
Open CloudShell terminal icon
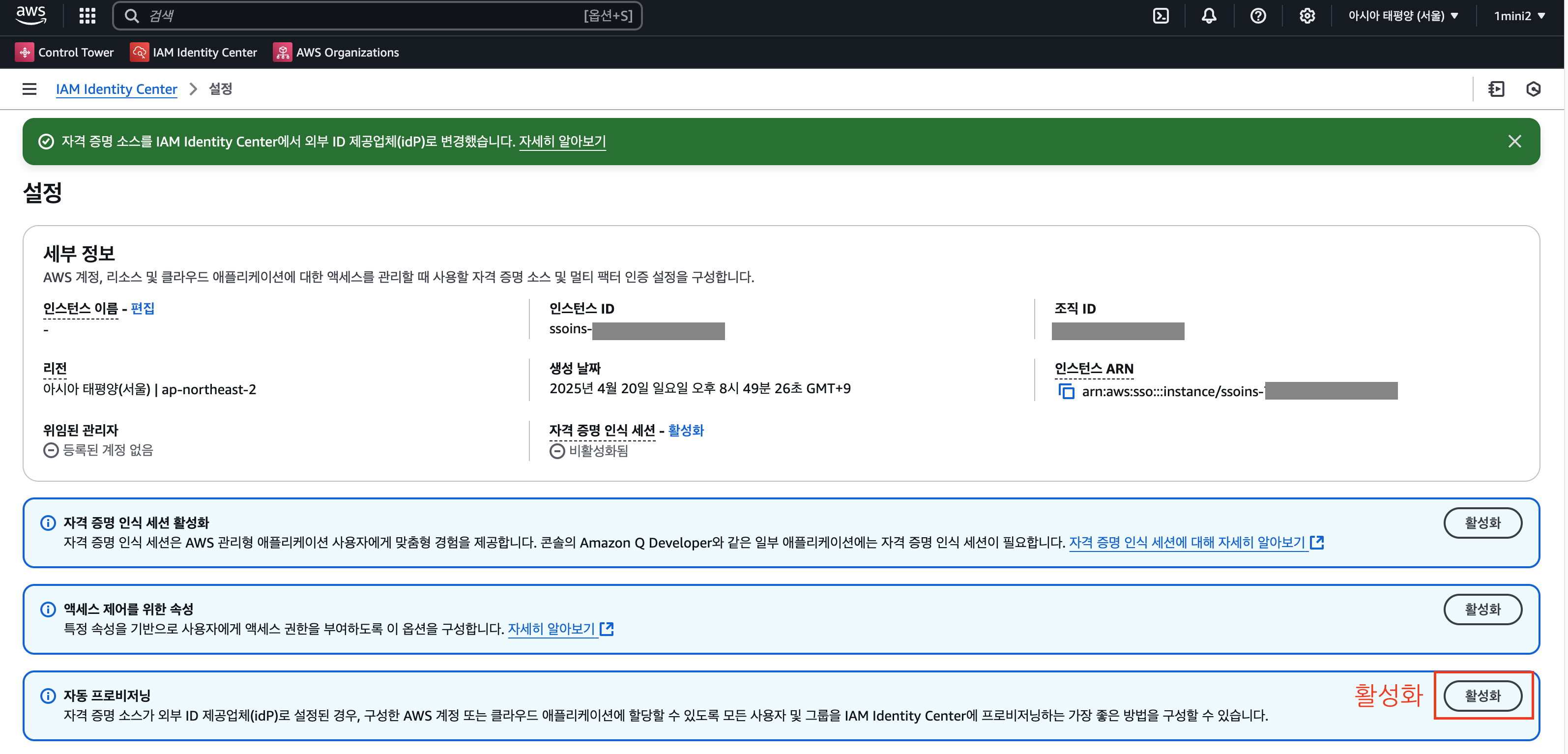click(x=1161, y=16)
